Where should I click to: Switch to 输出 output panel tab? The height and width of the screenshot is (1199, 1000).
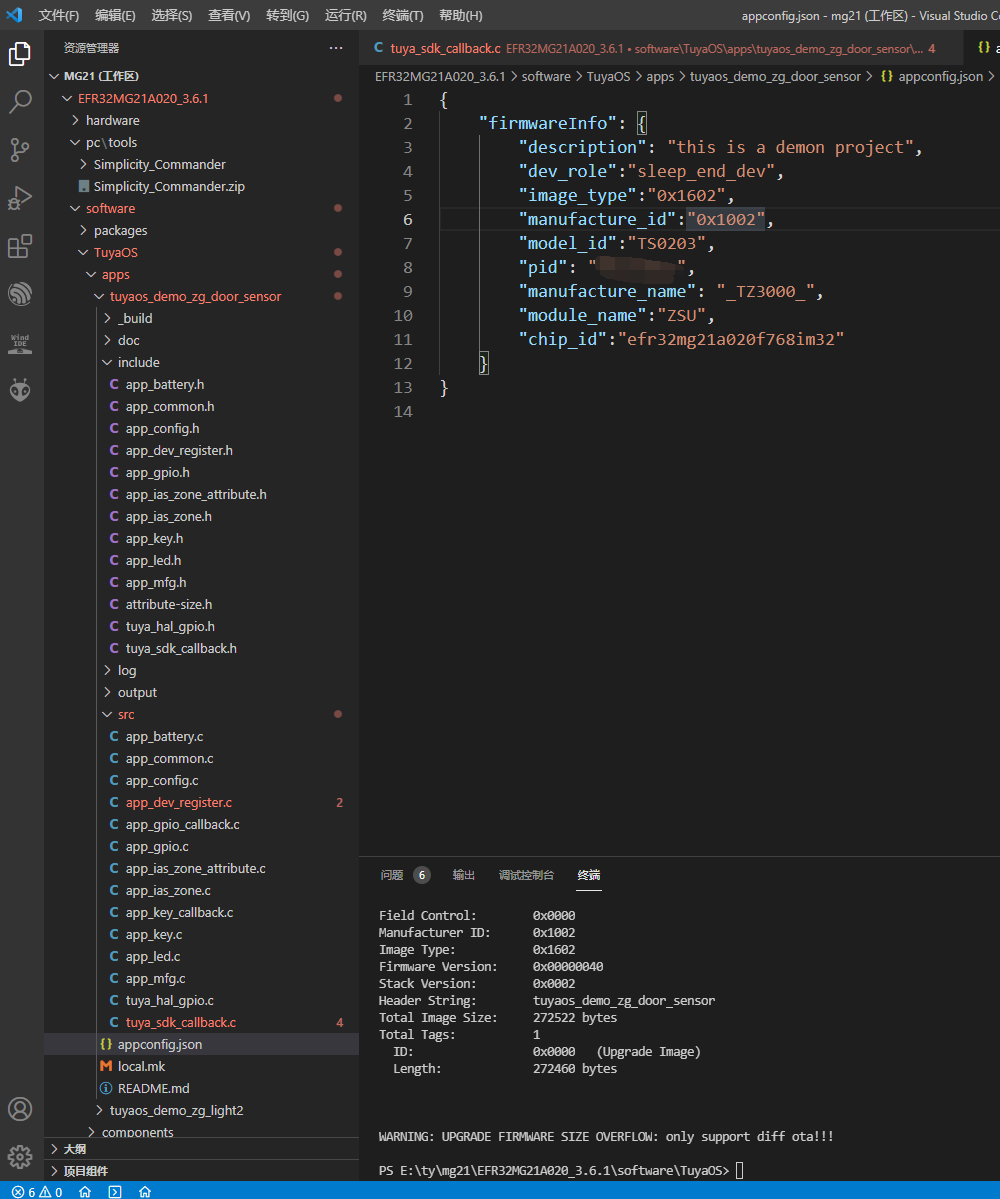463,875
